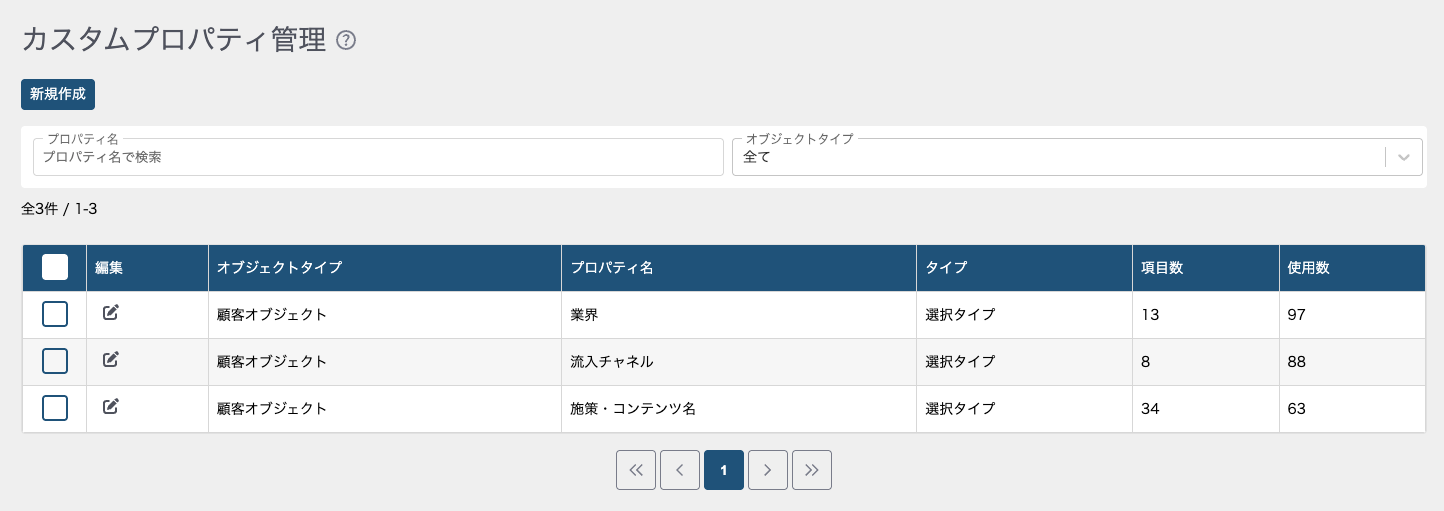Select page 1 in pagination

coord(724,470)
